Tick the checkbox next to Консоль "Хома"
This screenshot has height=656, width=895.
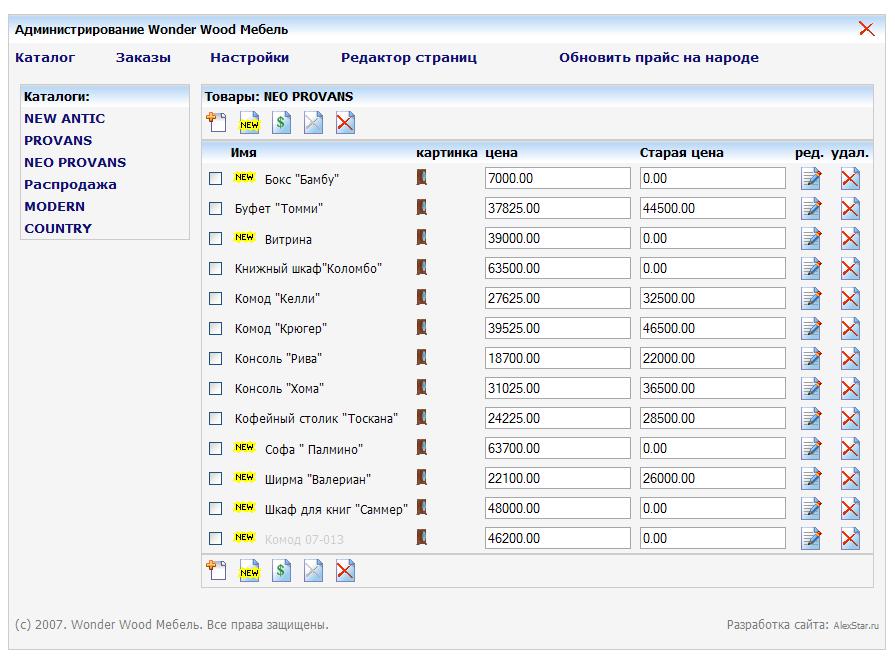(215, 389)
